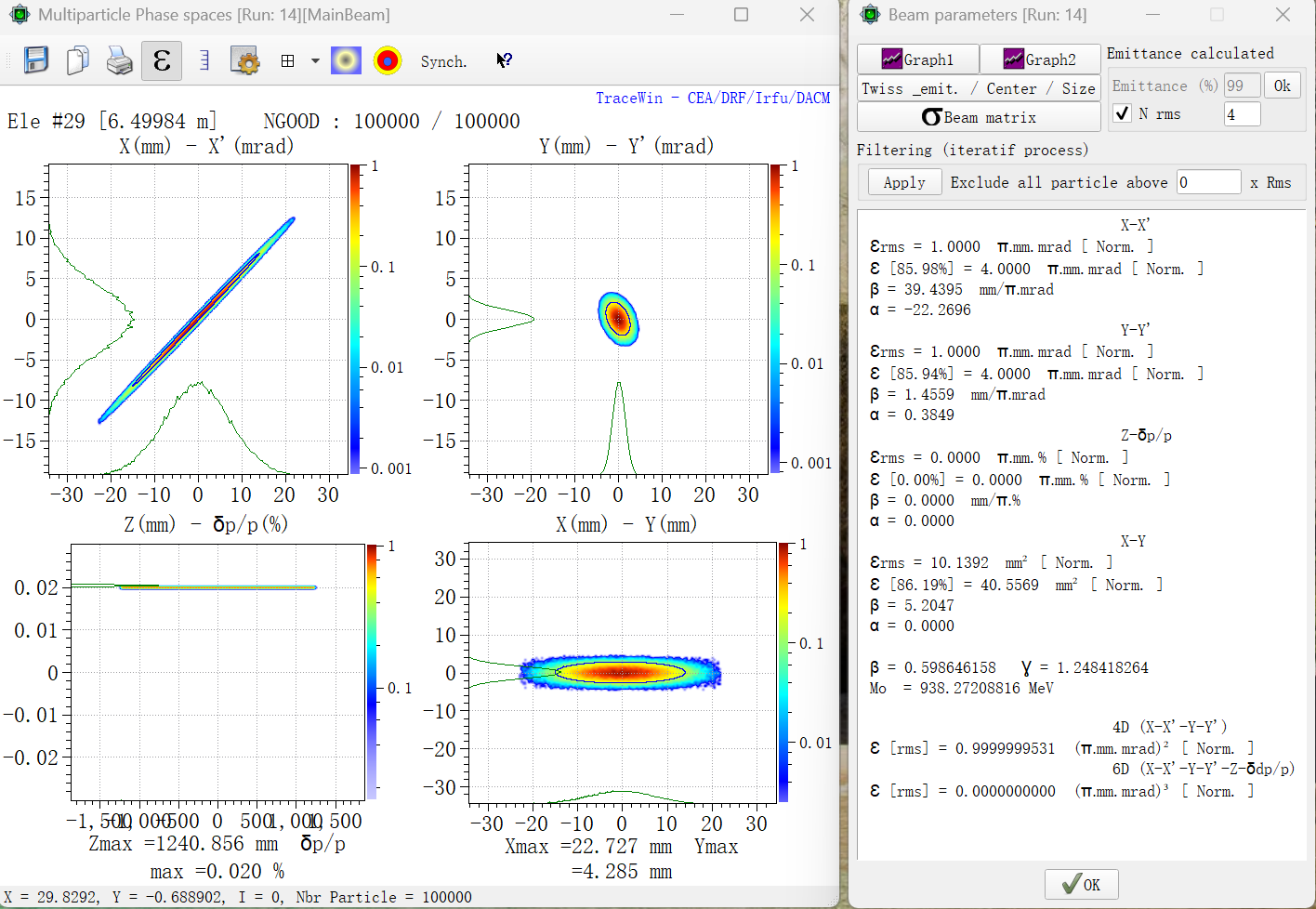Screen dimensions: 1316x909
Task: Click the copy documents toolbar icon
Action: pos(78,60)
